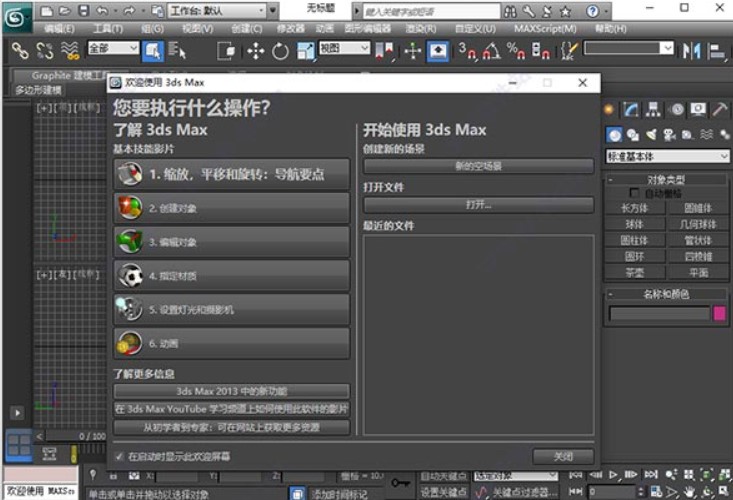Uncheck show welcome screen at startup
733x500 pixels.
point(120,456)
